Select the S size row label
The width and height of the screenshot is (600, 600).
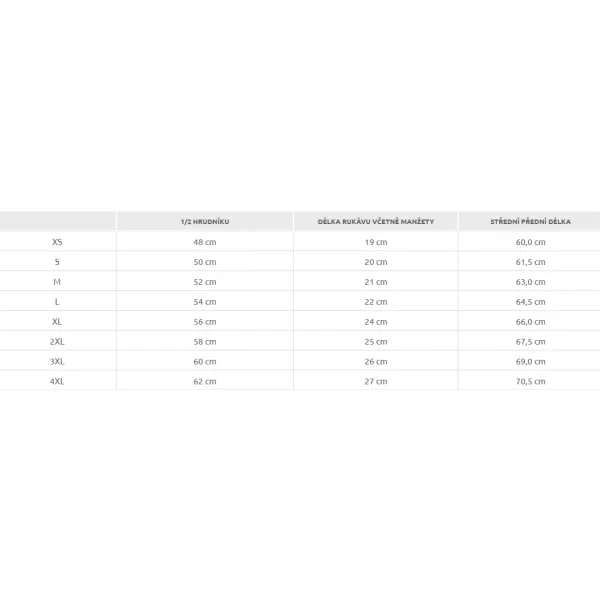point(57,262)
